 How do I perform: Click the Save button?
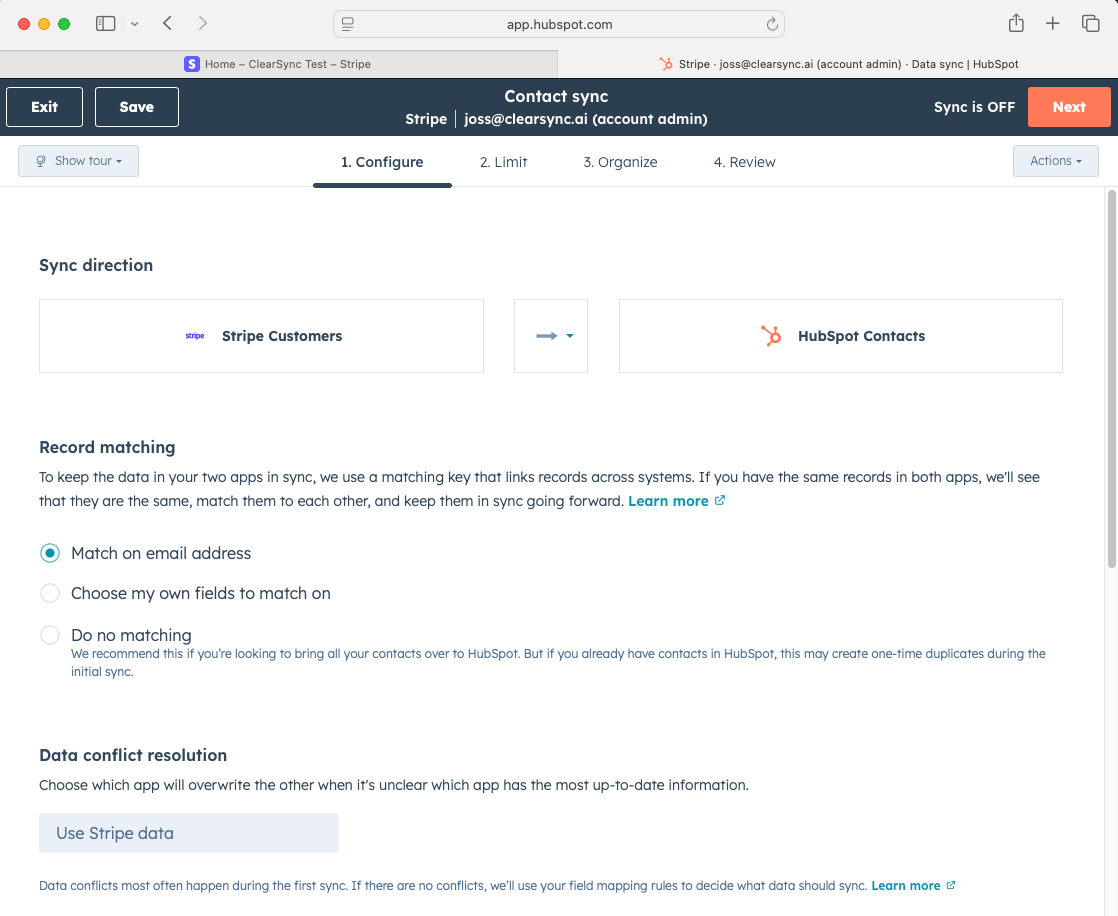[137, 107]
